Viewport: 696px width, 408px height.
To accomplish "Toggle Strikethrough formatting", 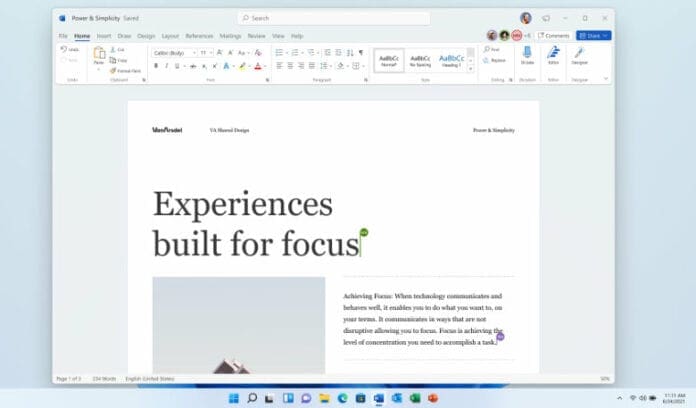I will pyautogui.click(x=193, y=66).
